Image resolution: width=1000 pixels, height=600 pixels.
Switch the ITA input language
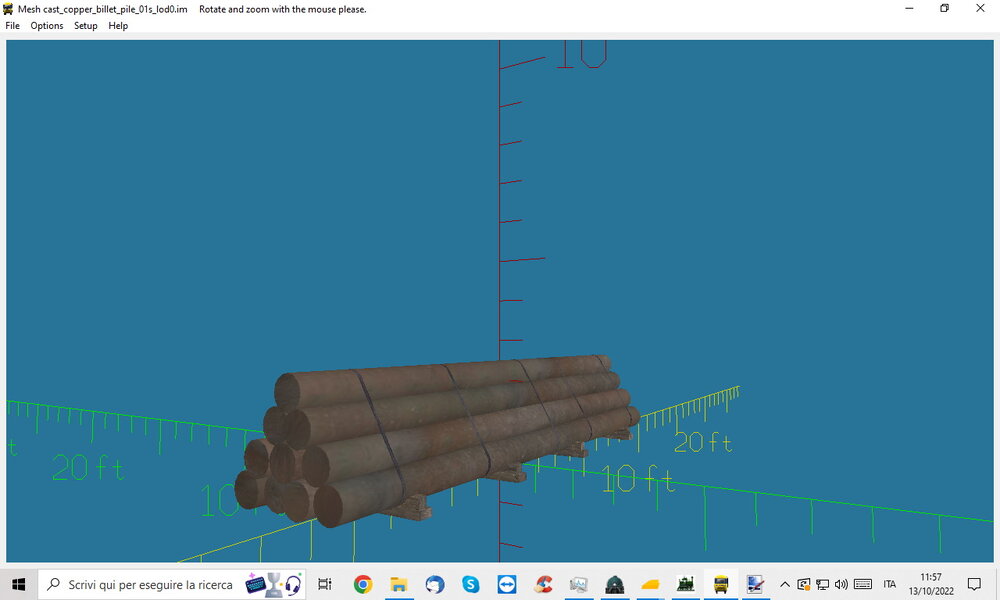890,584
